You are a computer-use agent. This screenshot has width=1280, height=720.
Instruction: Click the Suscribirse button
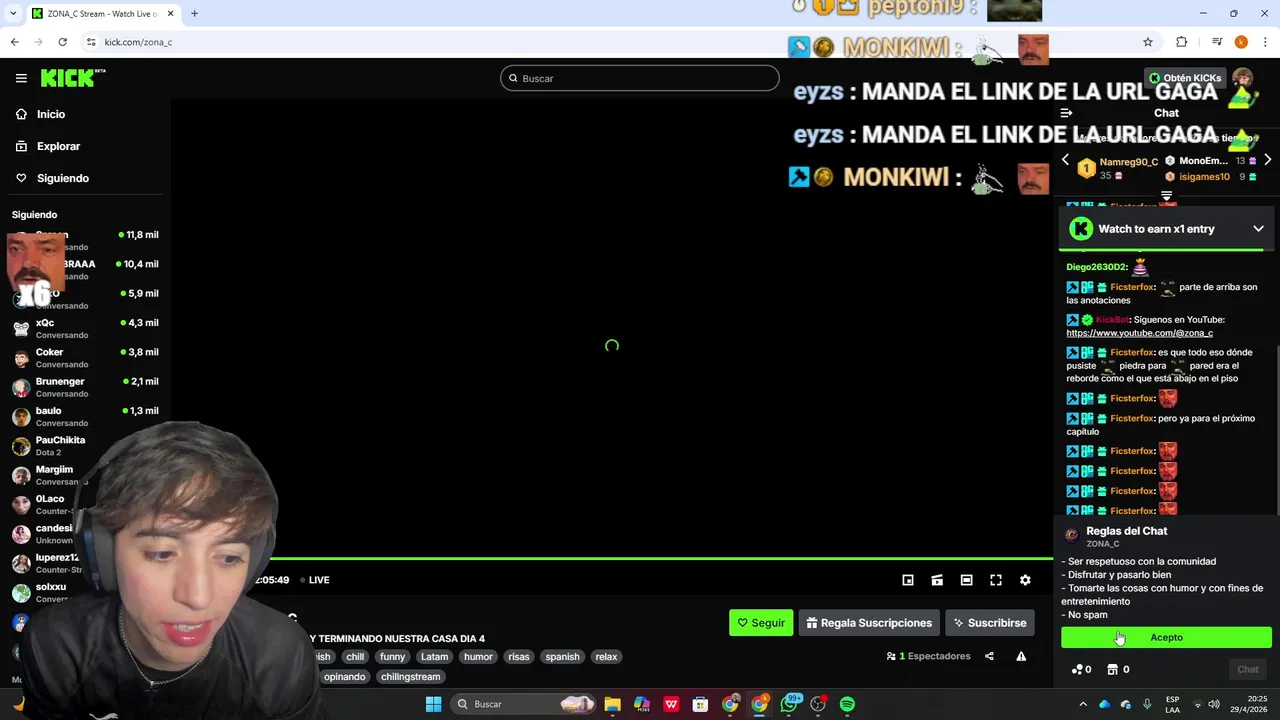(990, 623)
